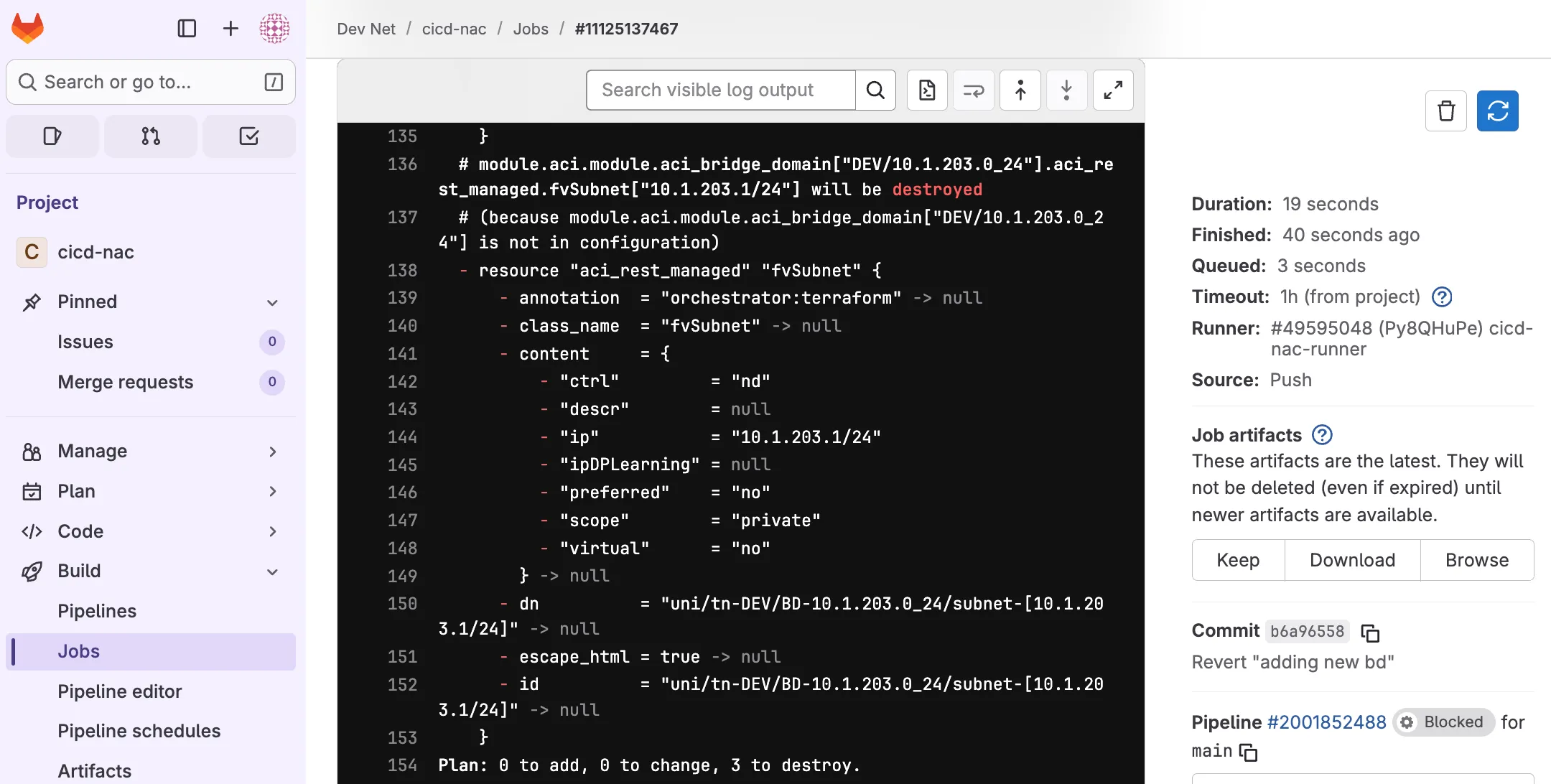
Task: Collapse the Pinned section
Action: click(272, 302)
